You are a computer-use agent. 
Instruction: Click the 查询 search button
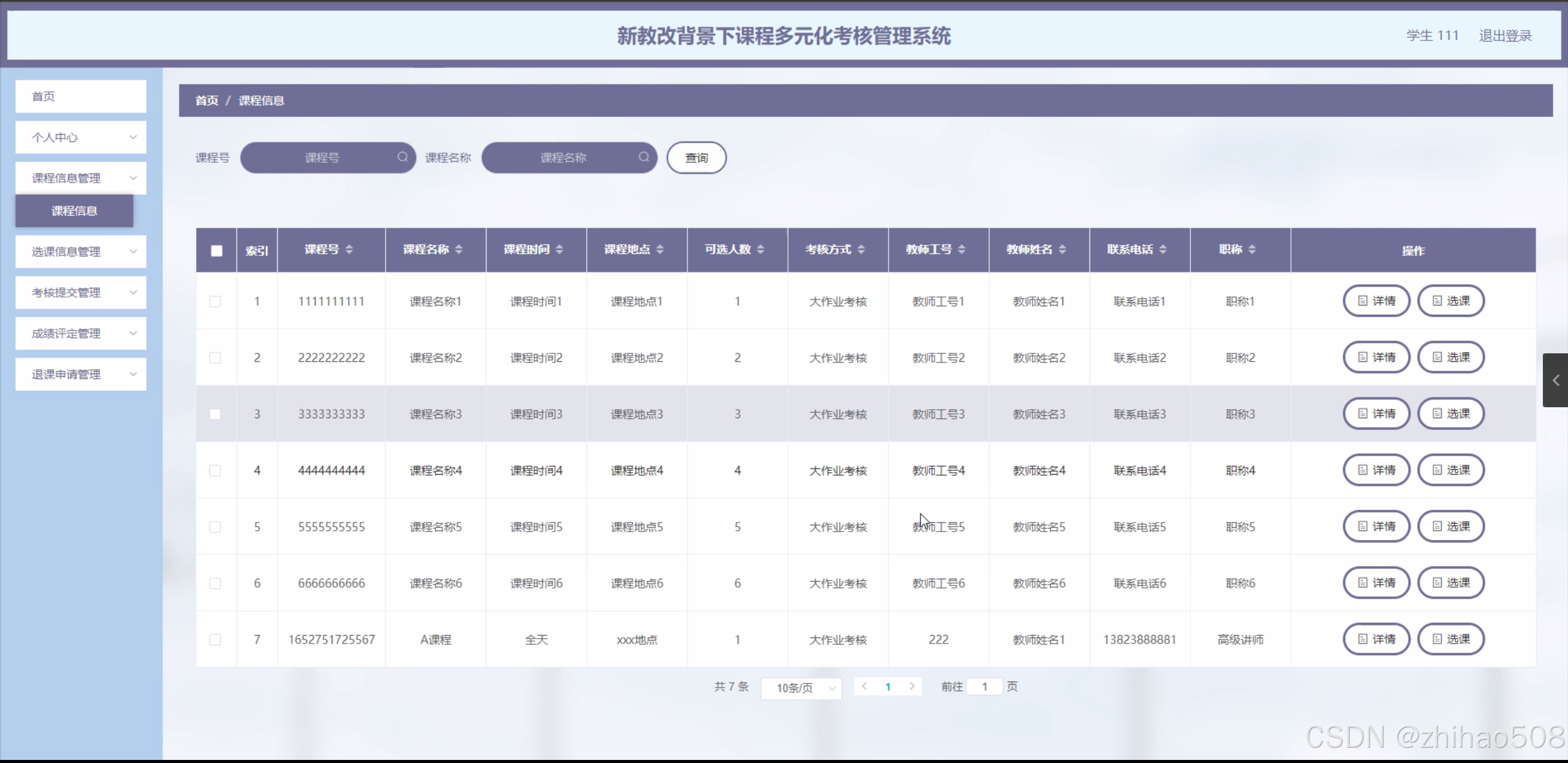696,158
